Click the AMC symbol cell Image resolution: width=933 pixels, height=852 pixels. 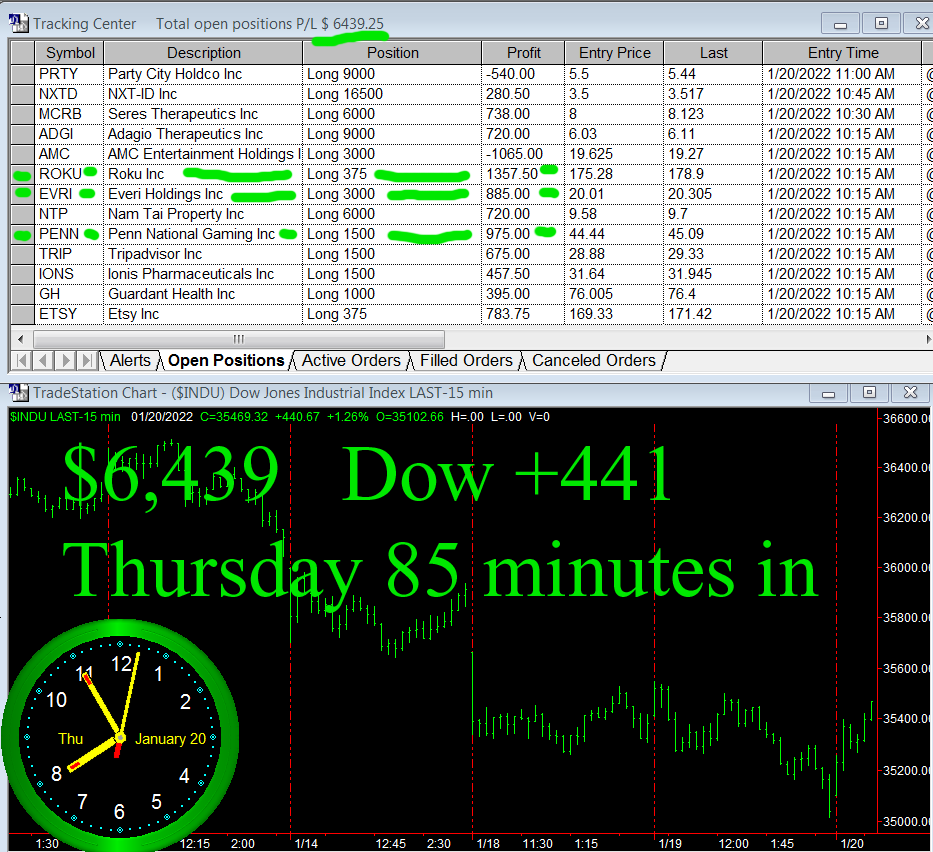(x=69, y=154)
